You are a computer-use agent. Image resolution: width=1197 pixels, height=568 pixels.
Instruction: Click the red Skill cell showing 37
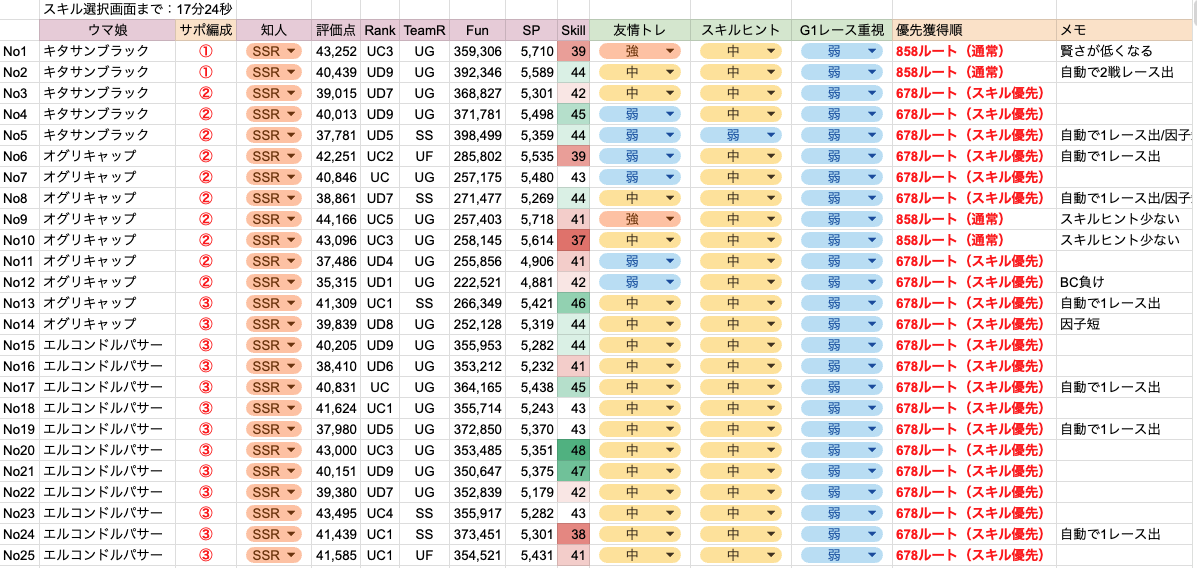(573, 240)
